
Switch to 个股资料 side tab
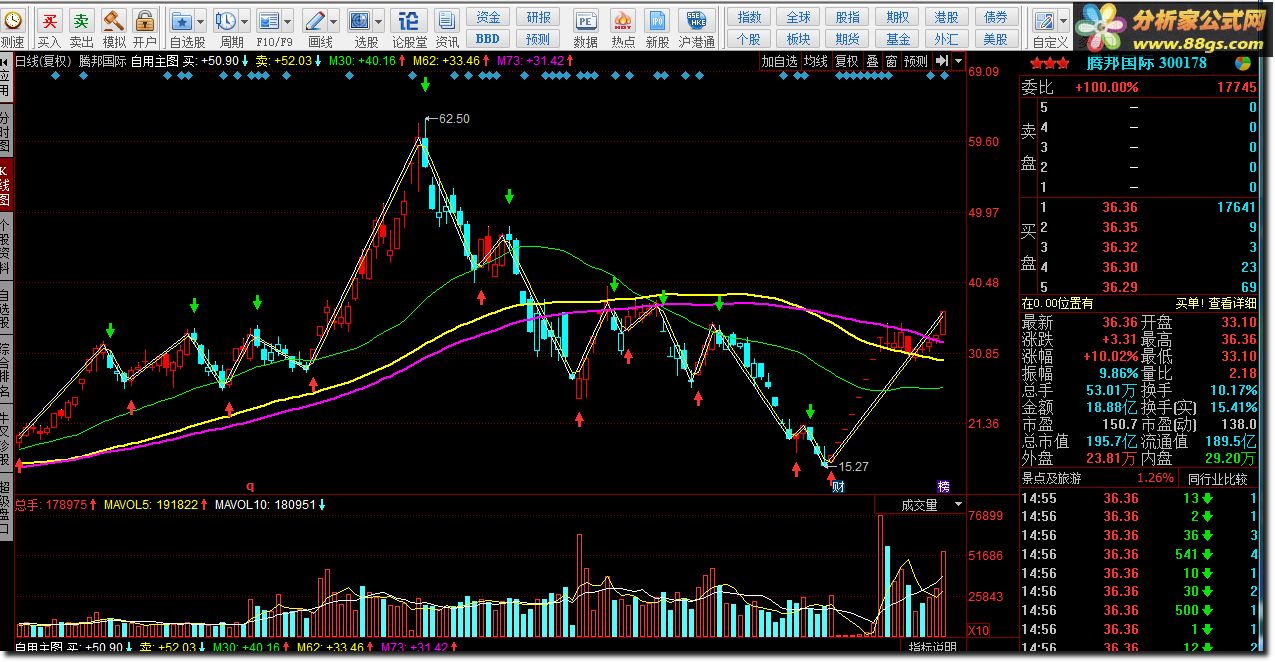6,247
